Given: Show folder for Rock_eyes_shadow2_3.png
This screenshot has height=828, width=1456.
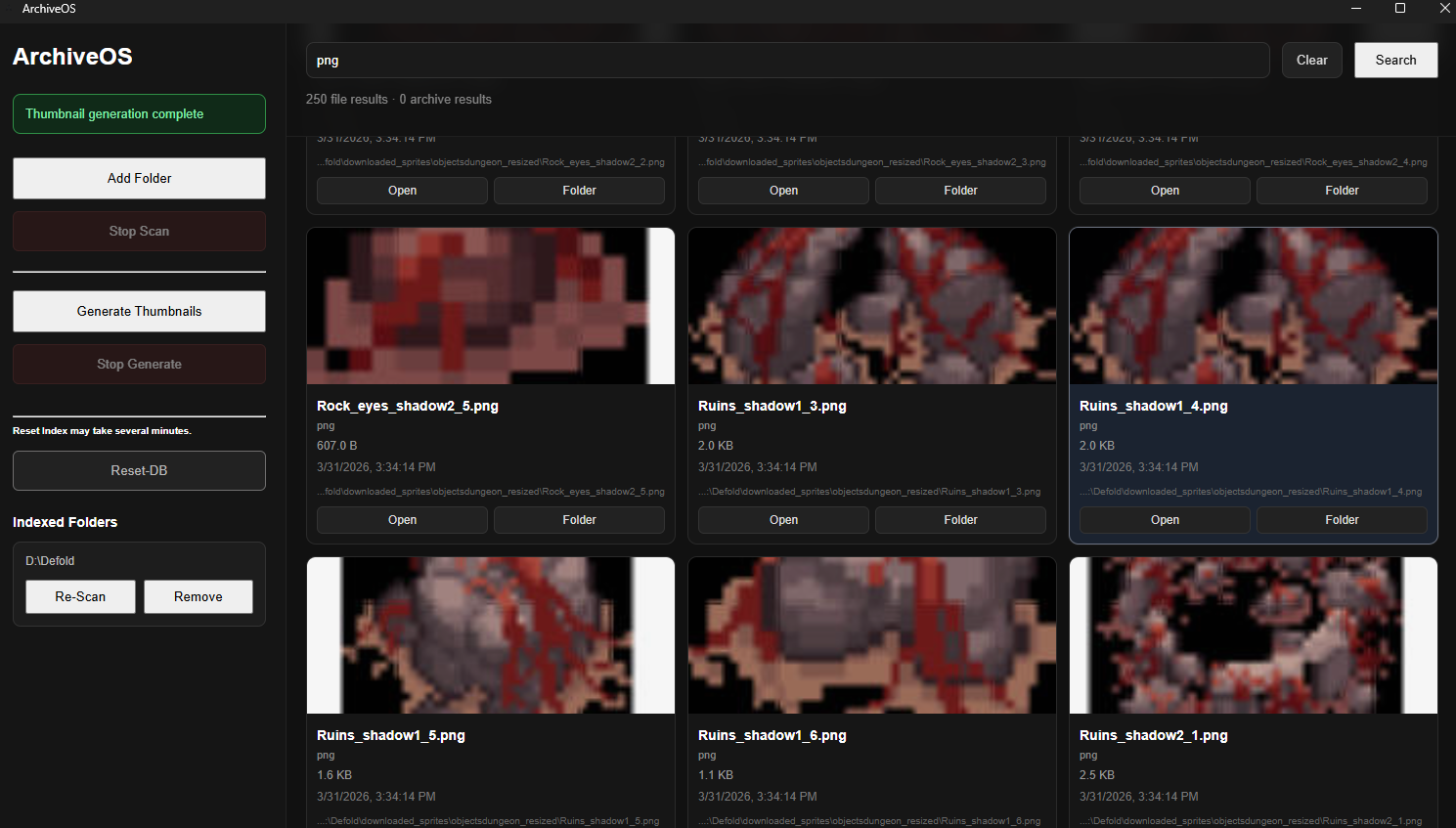Looking at the screenshot, I should click(960, 191).
